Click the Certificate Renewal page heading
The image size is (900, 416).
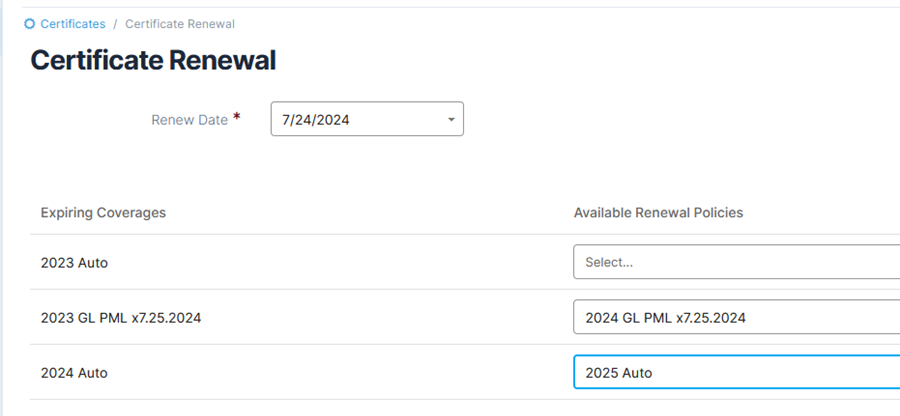(153, 60)
